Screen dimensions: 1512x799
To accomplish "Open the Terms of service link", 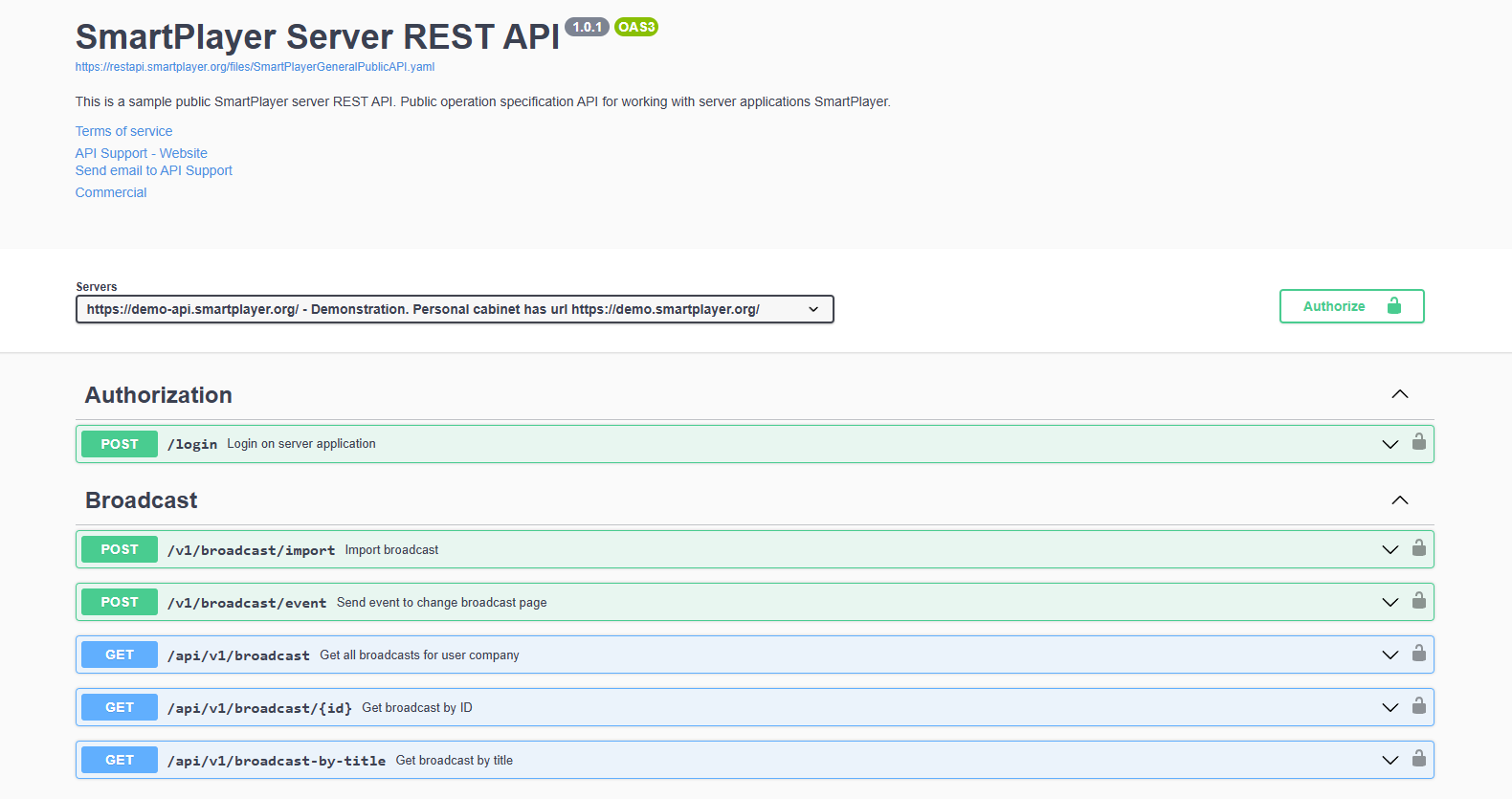I will [x=123, y=131].
